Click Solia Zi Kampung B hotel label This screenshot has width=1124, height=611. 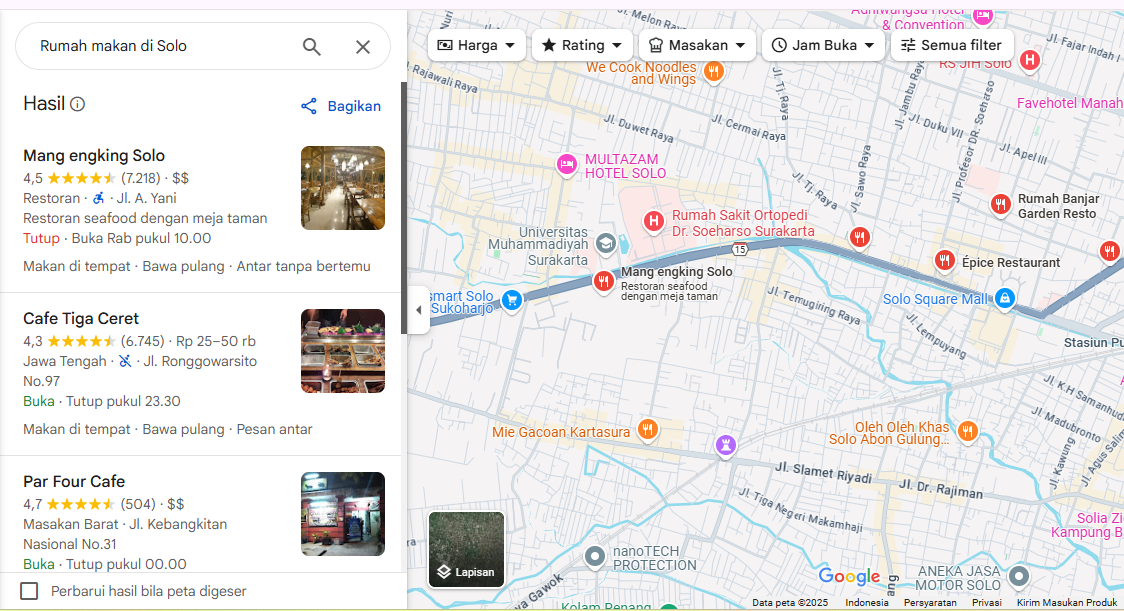click(1087, 525)
